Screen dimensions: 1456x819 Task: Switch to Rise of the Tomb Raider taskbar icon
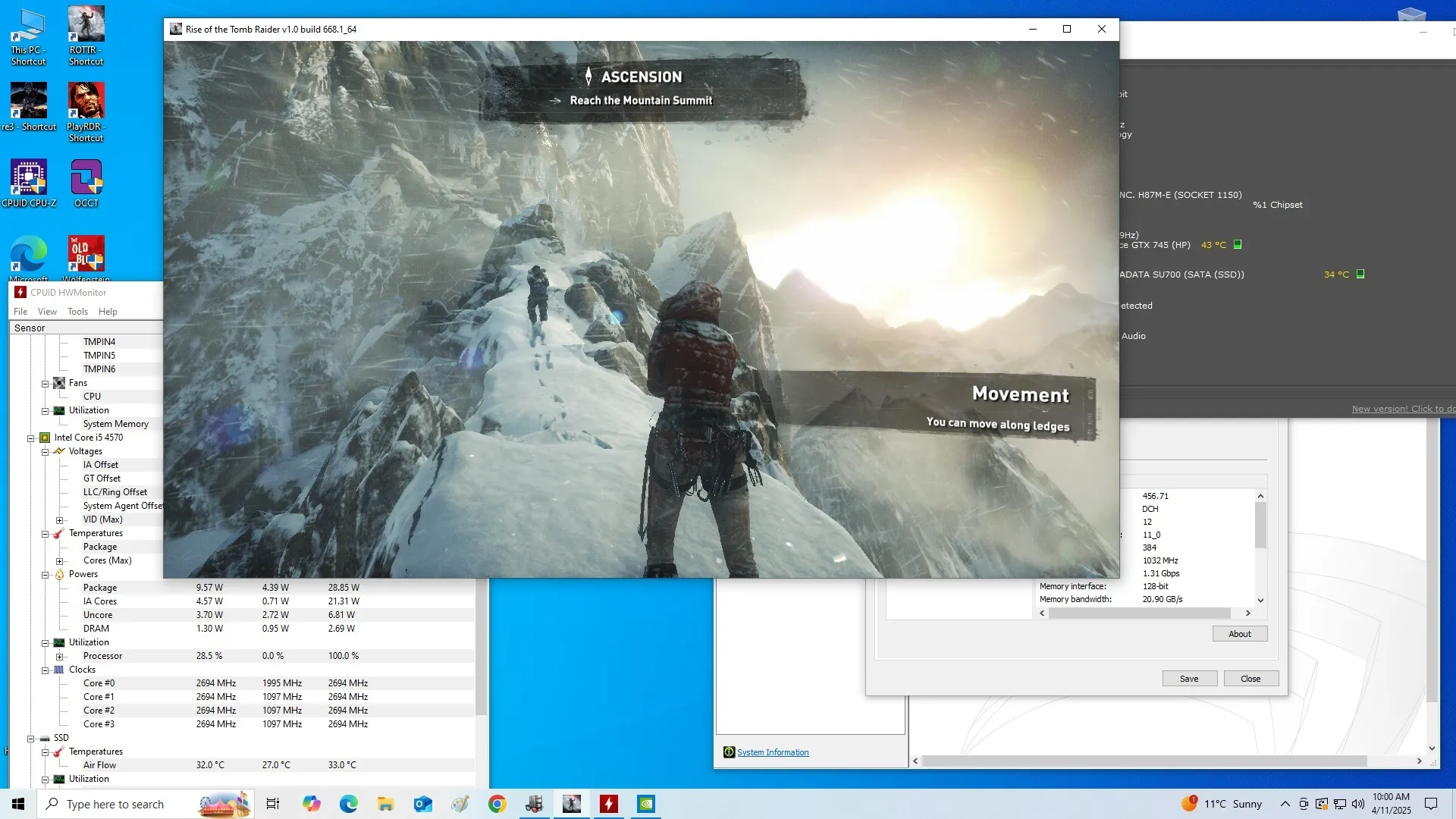tap(572, 804)
